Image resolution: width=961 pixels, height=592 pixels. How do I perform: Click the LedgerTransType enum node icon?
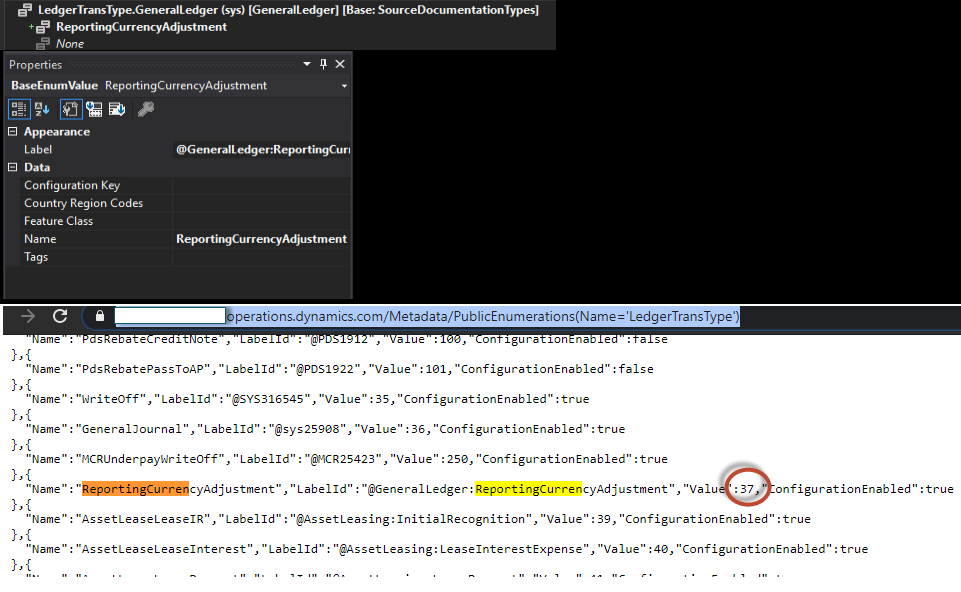pos(25,10)
